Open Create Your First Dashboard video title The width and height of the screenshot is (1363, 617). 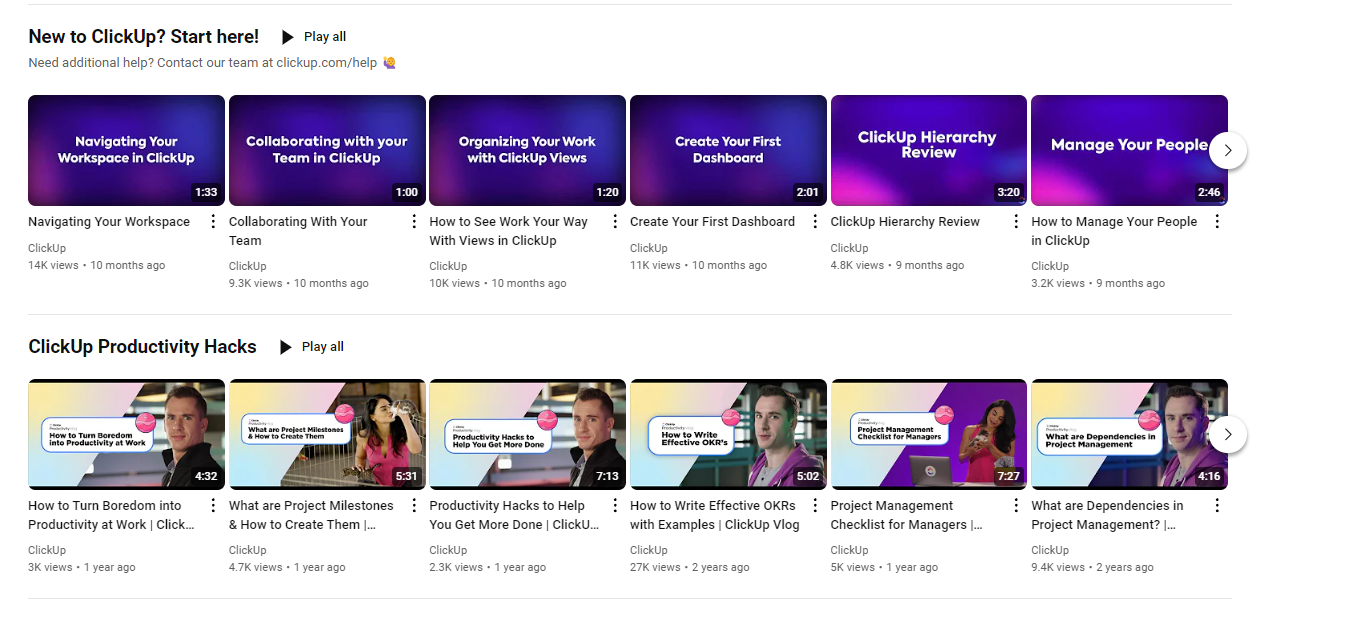pos(712,222)
